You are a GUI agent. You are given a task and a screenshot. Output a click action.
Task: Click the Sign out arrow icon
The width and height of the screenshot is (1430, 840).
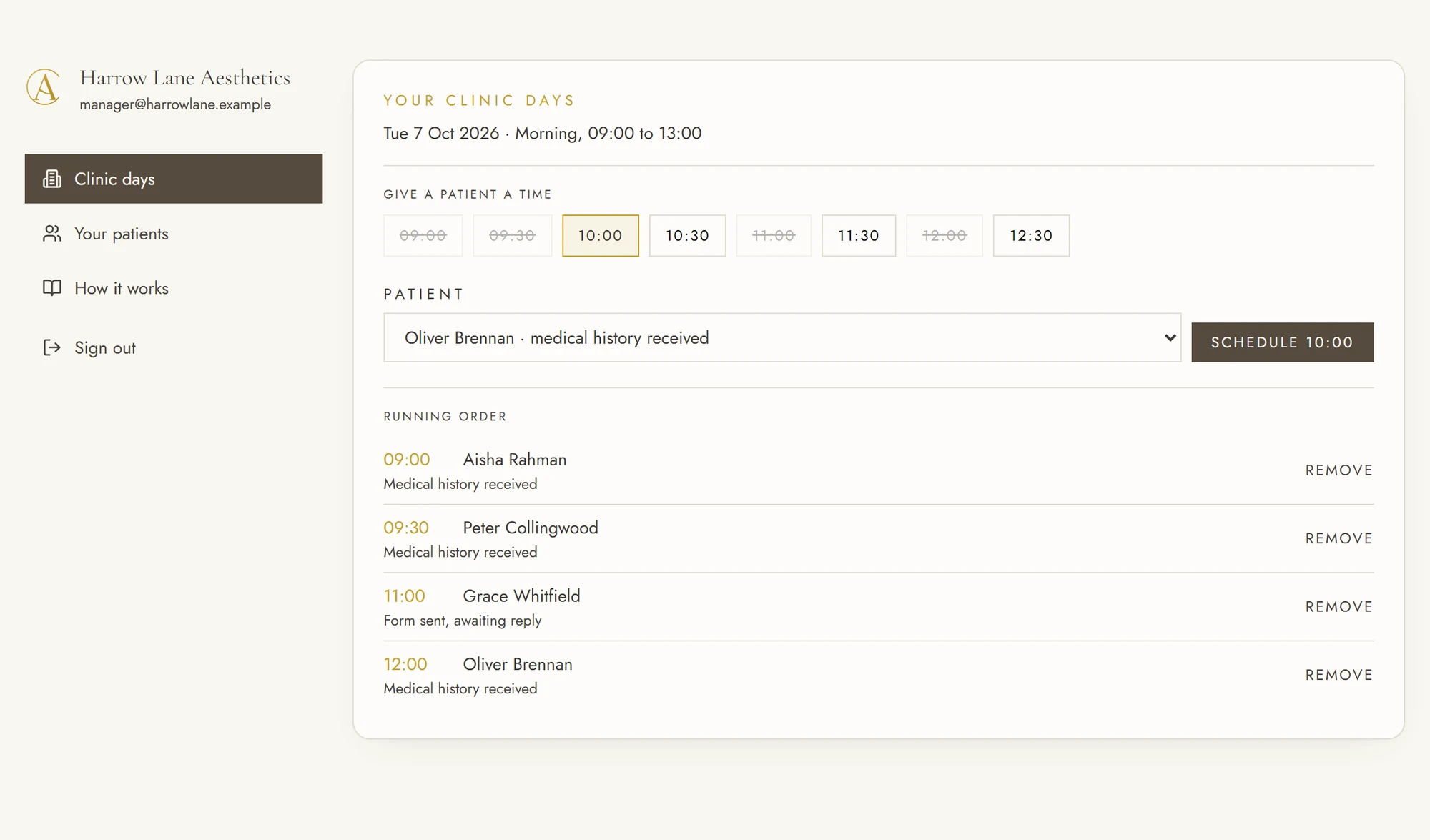[x=52, y=348]
